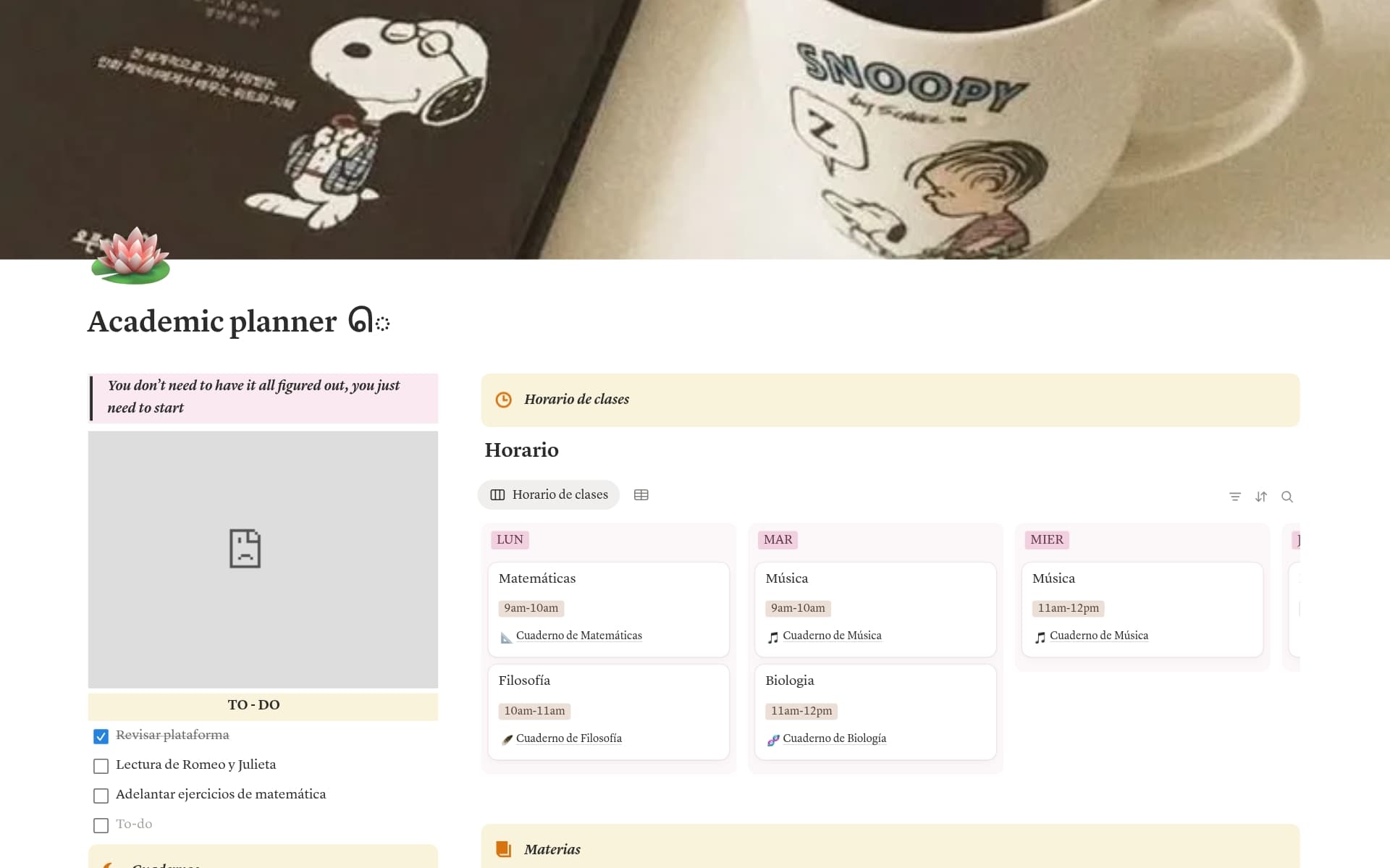Click the LUN column group tag
The height and width of the screenshot is (868, 1390).
pyautogui.click(x=510, y=540)
